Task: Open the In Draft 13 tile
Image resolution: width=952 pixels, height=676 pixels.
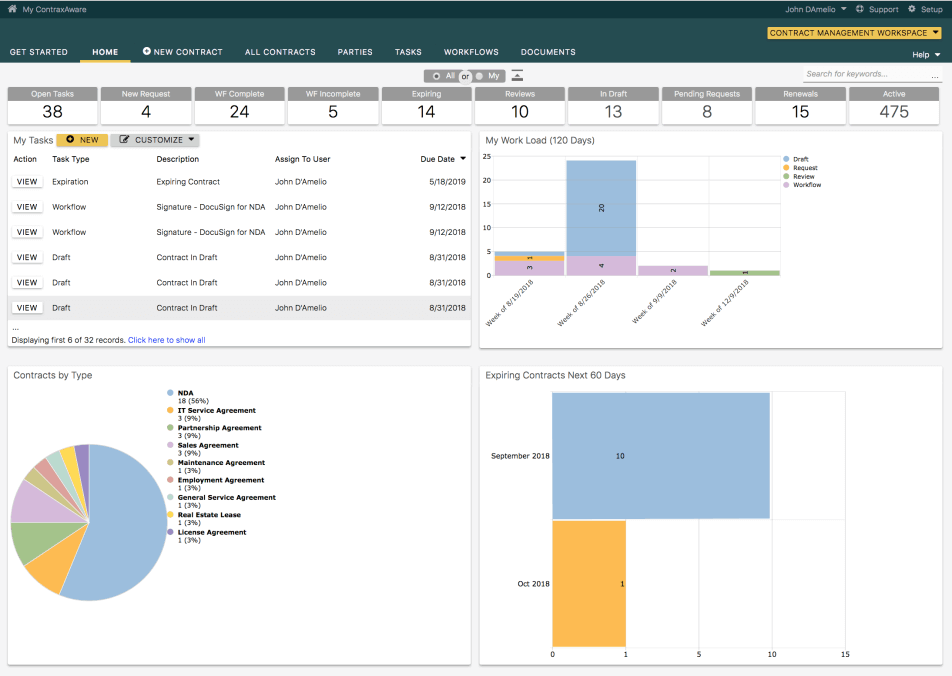Action: 613,106
